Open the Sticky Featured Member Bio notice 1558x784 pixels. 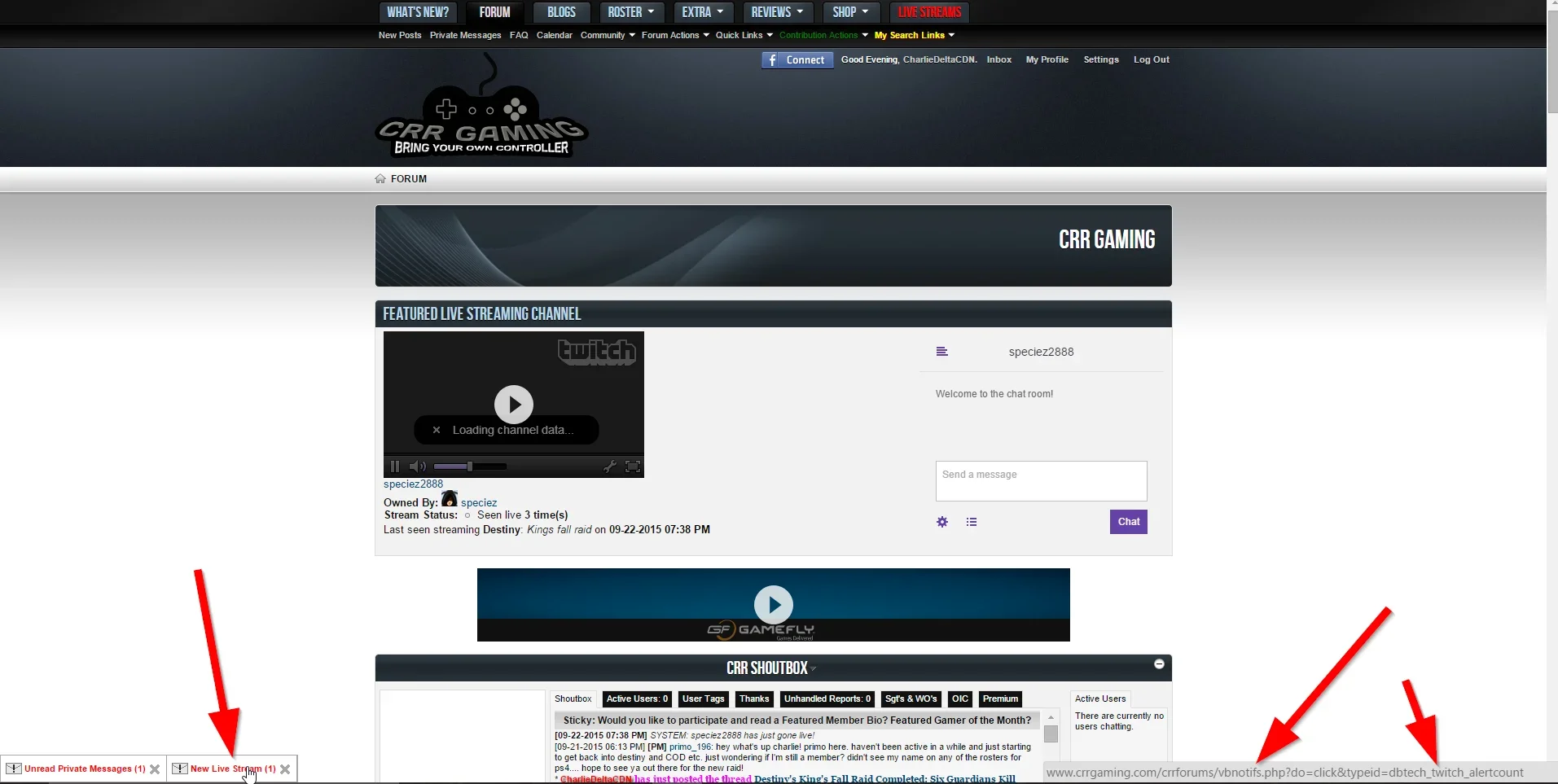point(797,720)
